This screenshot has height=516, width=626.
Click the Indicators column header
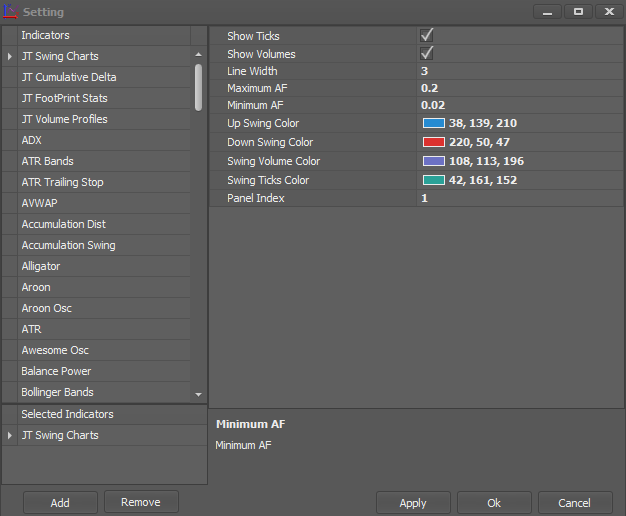(x=104, y=36)
